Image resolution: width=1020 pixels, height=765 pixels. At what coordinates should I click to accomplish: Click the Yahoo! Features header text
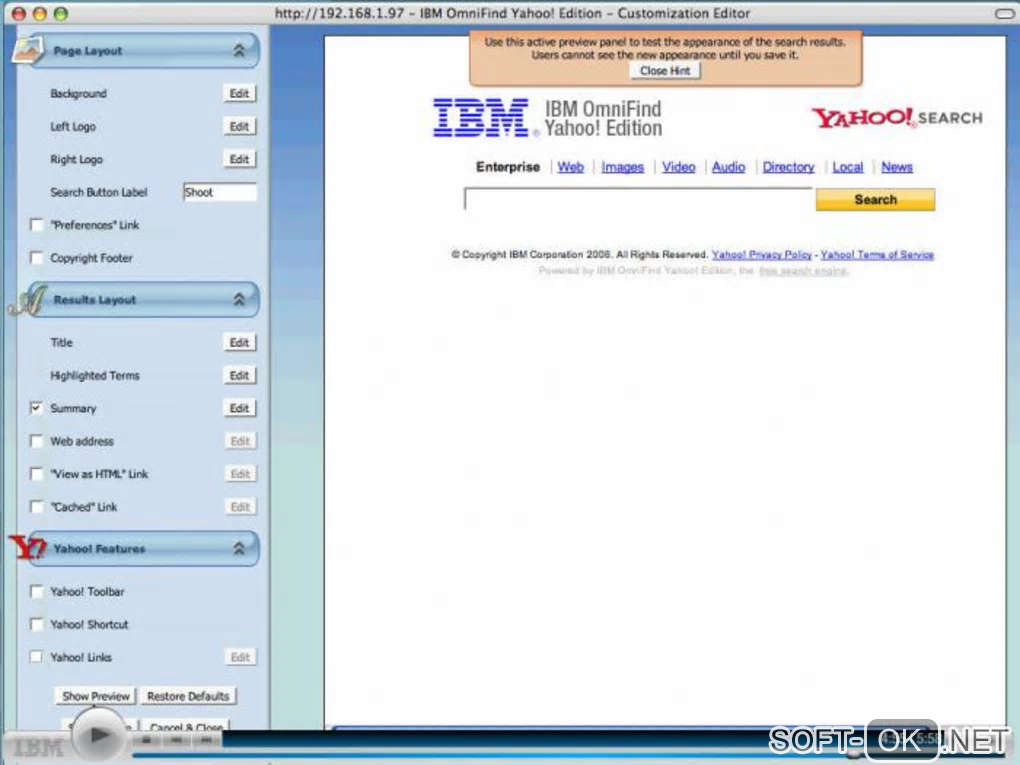click(x=100, y=549)
